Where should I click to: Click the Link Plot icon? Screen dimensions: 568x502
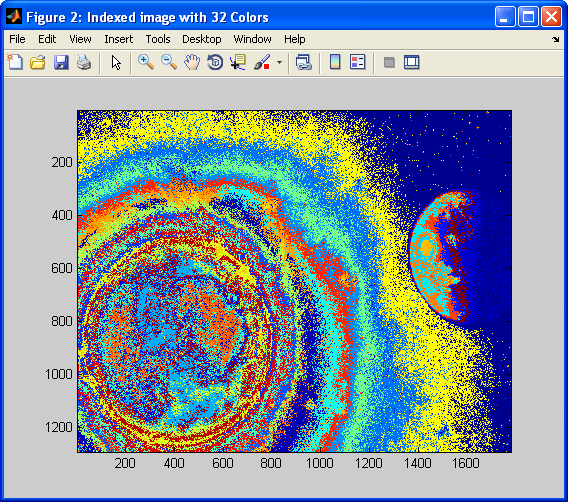click(304, 62)
